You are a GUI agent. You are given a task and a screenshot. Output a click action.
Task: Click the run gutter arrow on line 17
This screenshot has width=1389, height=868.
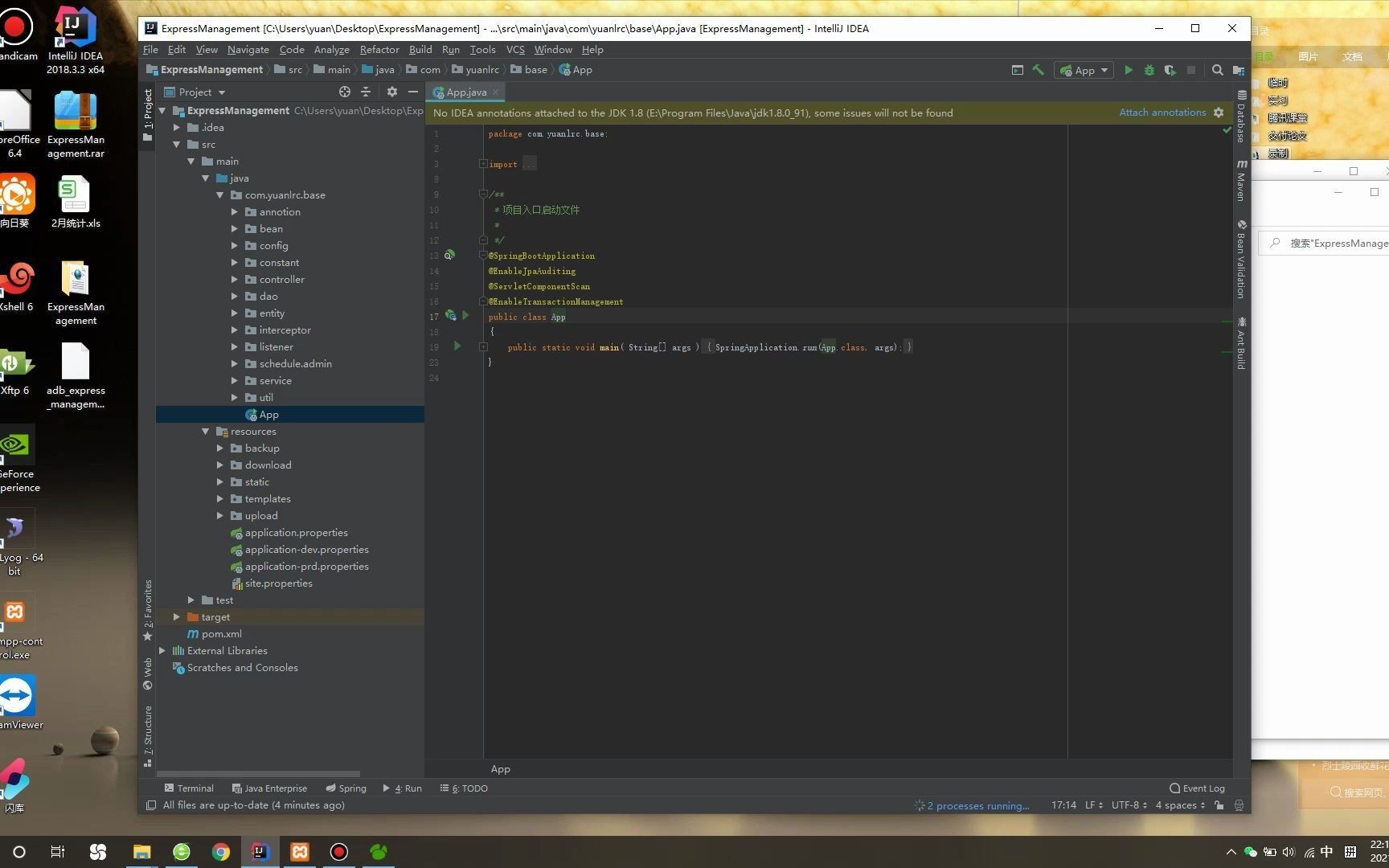[x=465, y=316]
